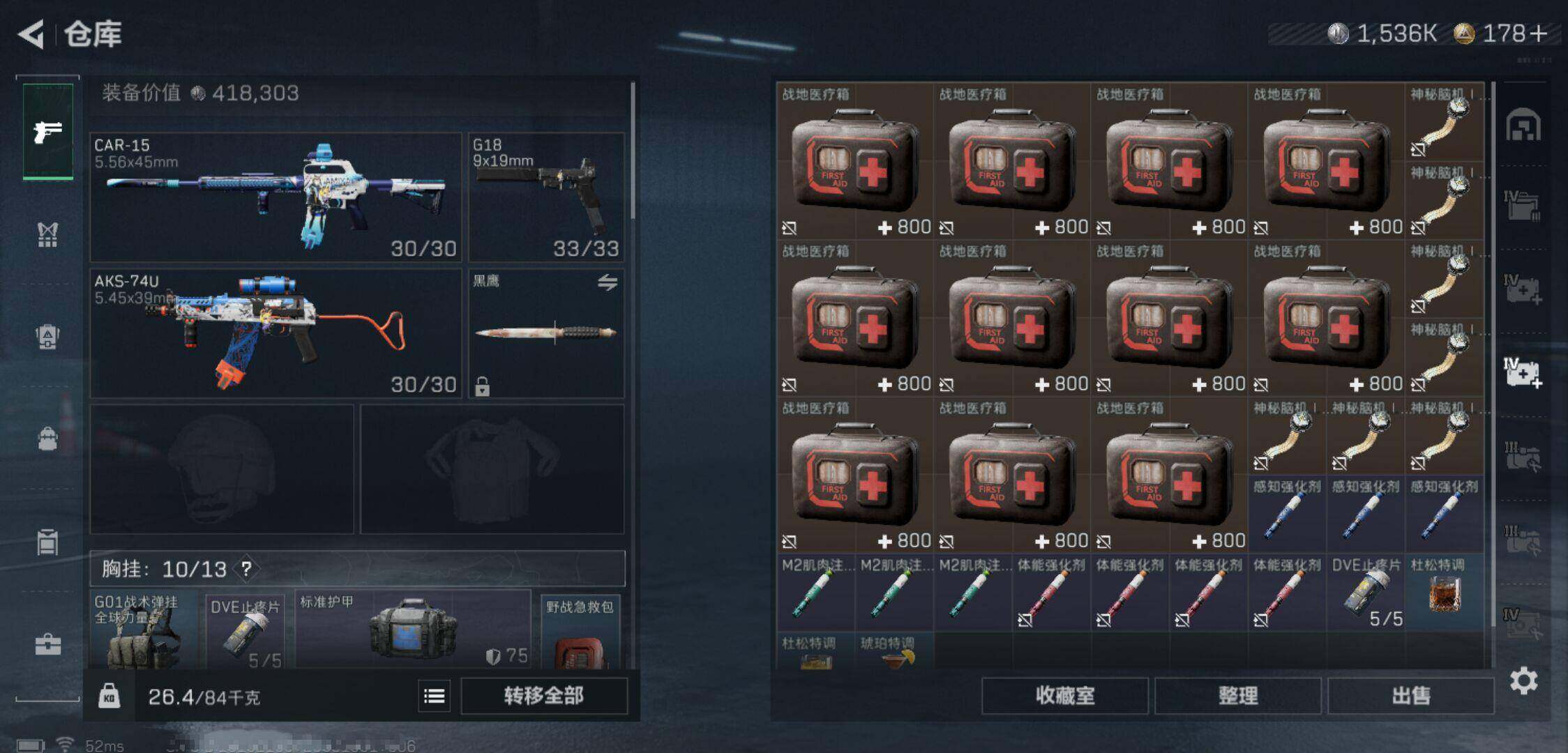
Task: Open the briefcase category icon in left sidebar
Action: pos(47,644)
